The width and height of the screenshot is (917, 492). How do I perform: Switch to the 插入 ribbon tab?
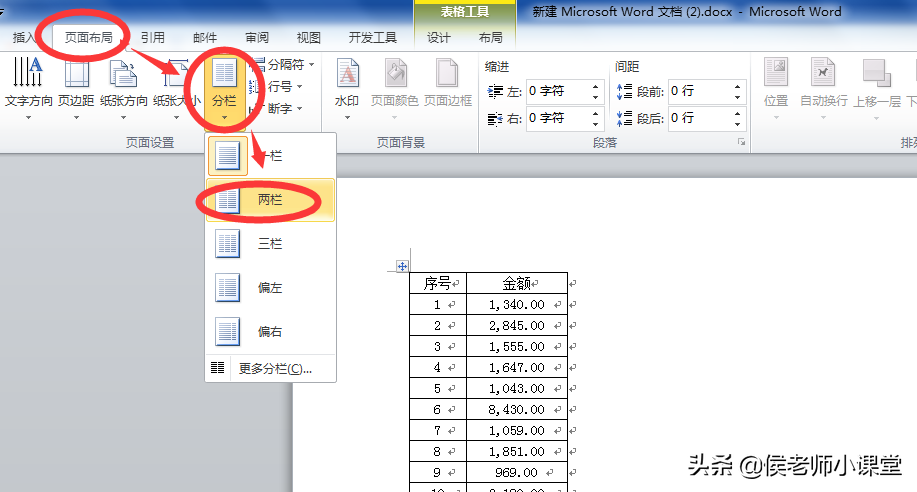[x=23, y=38]
